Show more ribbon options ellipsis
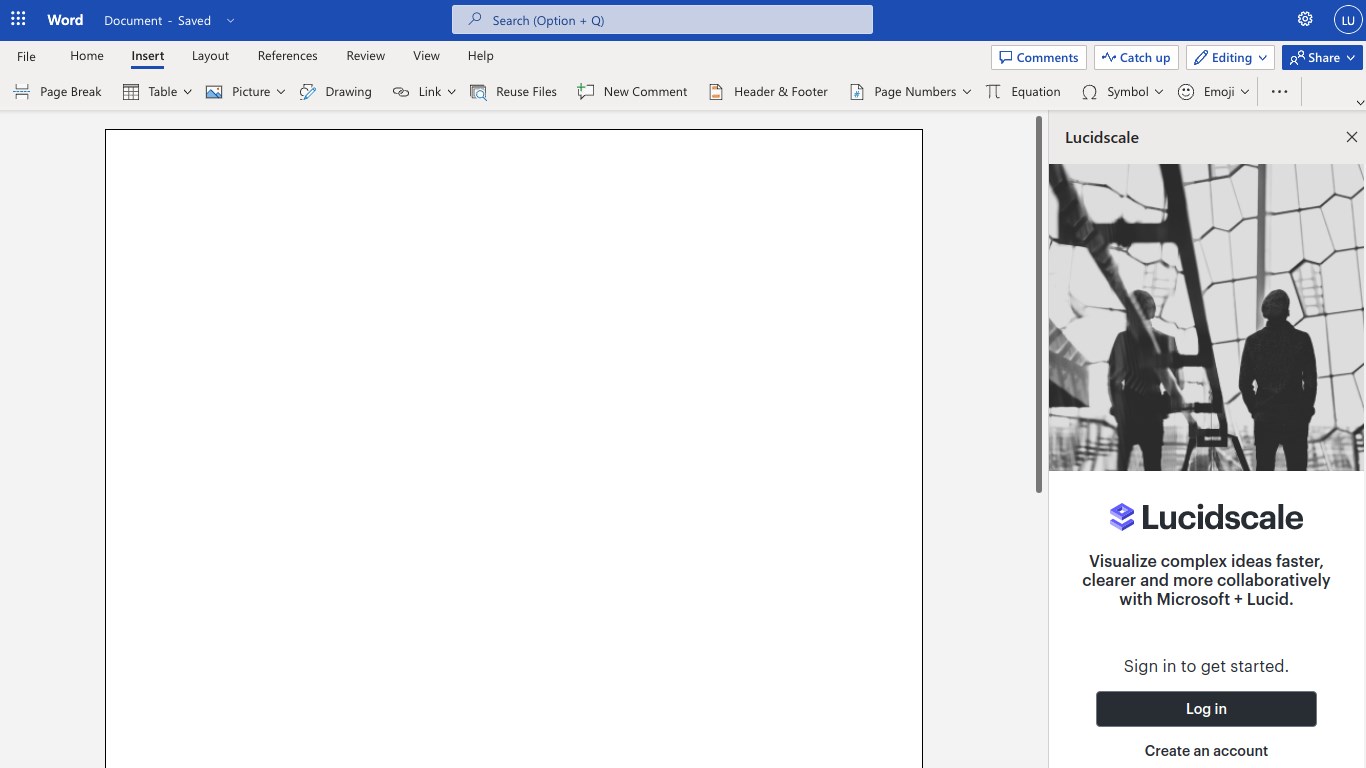The width and height of the screenshot is (1366, 768). [x=1279, y=92]
